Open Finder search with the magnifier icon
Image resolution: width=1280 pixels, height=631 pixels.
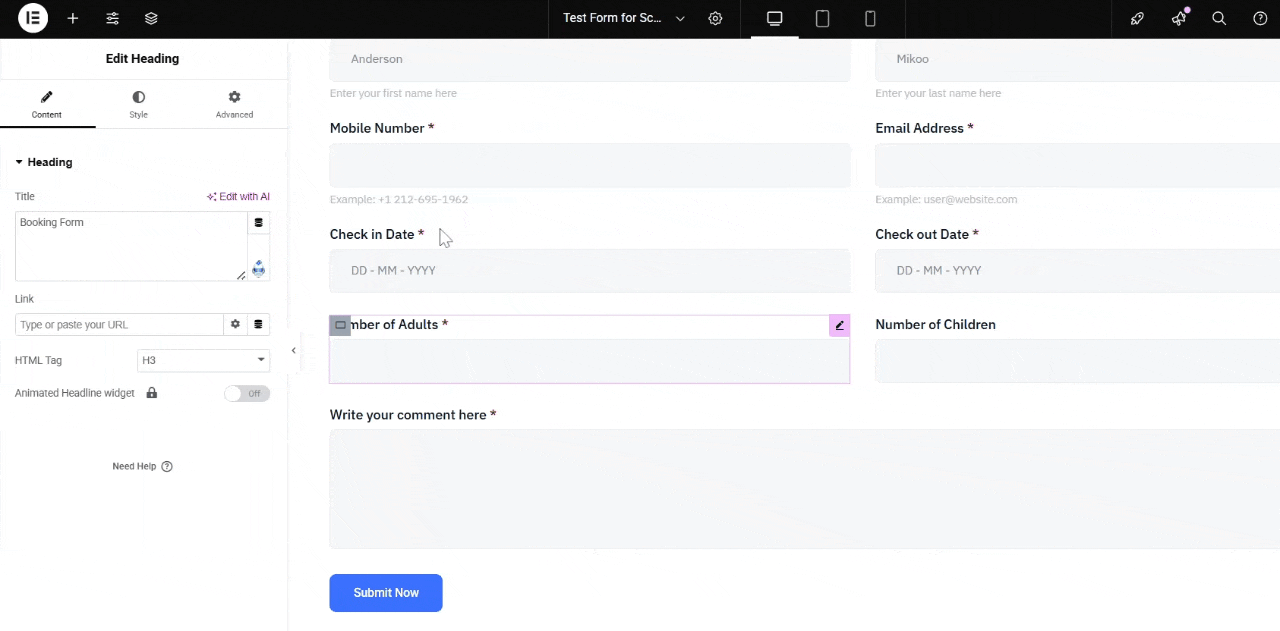coord(1219,18)
